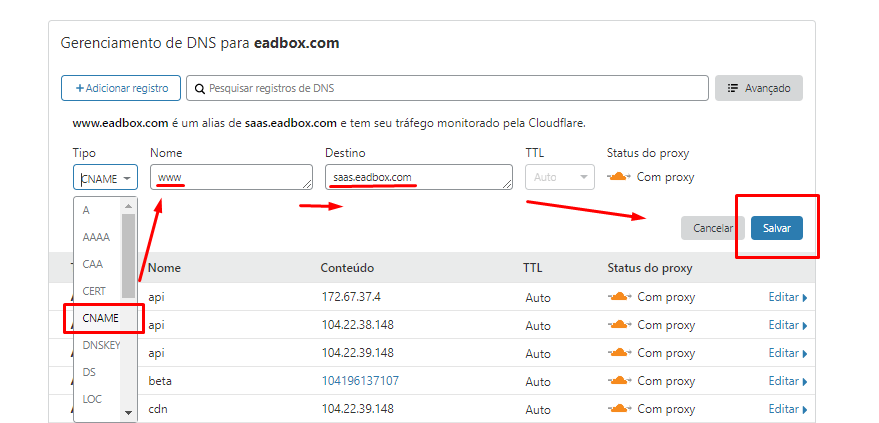Edit the cdn record
The height and width of the screenshot is (423, 879).
coord(788,409)
